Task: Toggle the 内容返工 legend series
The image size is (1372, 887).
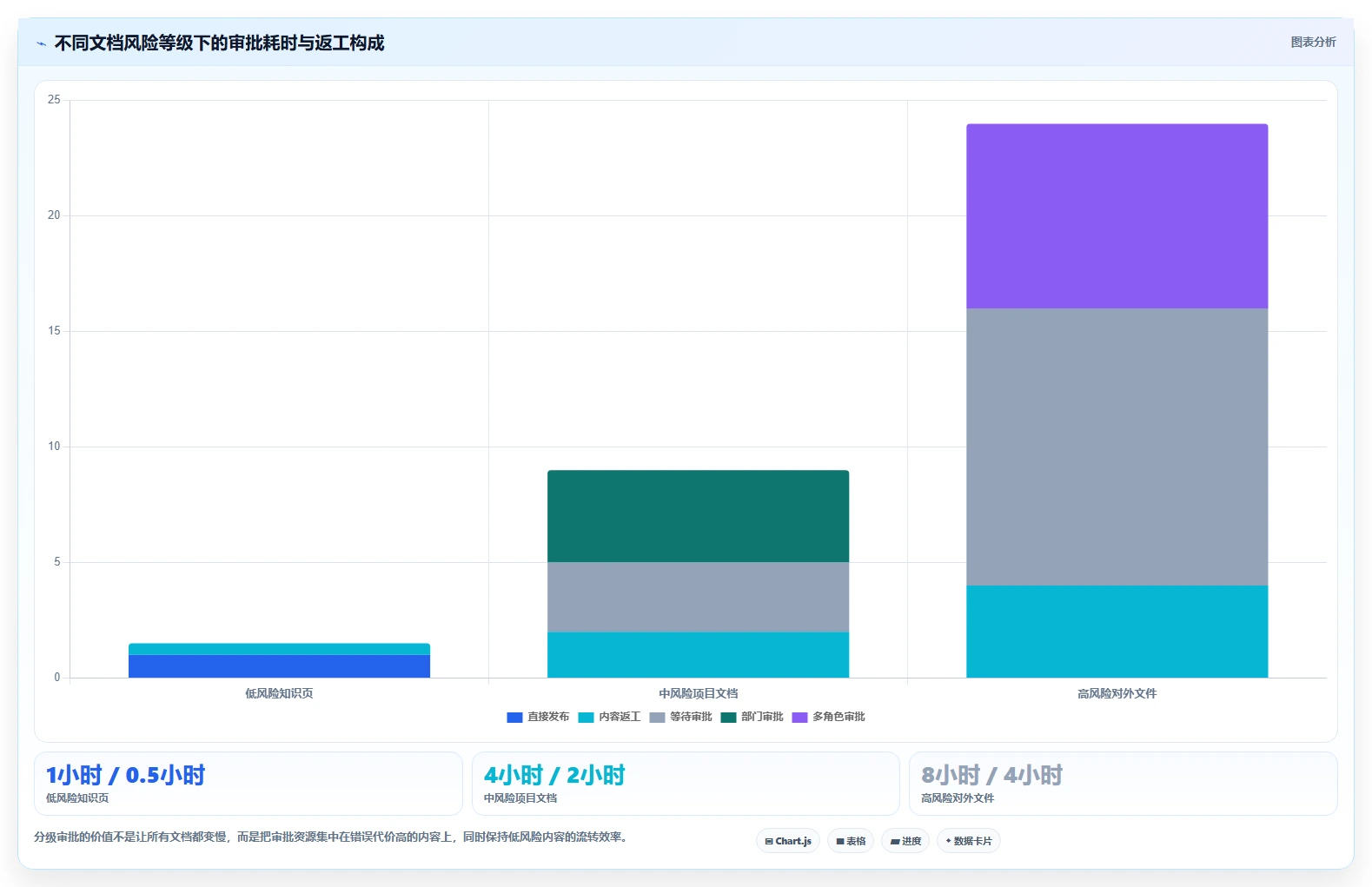Action: pos(609,717)
